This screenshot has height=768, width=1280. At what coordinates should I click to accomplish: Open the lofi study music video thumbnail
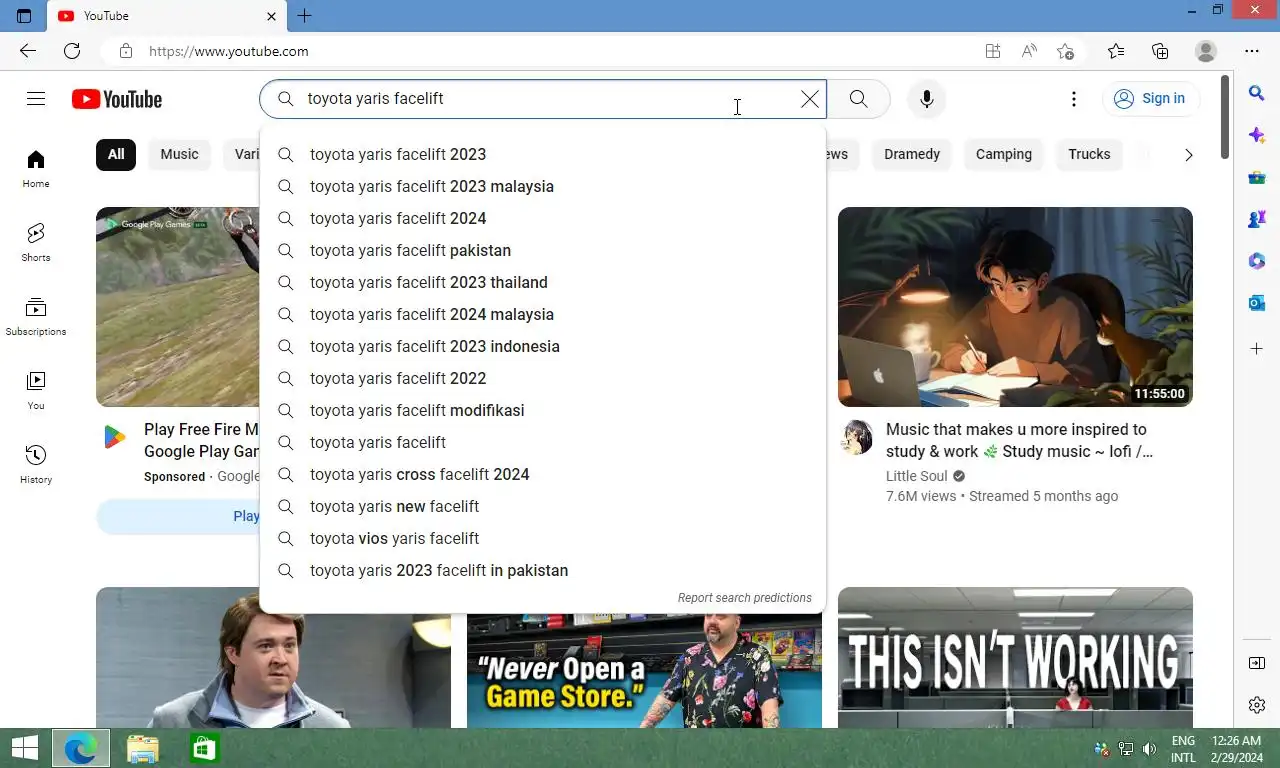[x=1015, y=307]
